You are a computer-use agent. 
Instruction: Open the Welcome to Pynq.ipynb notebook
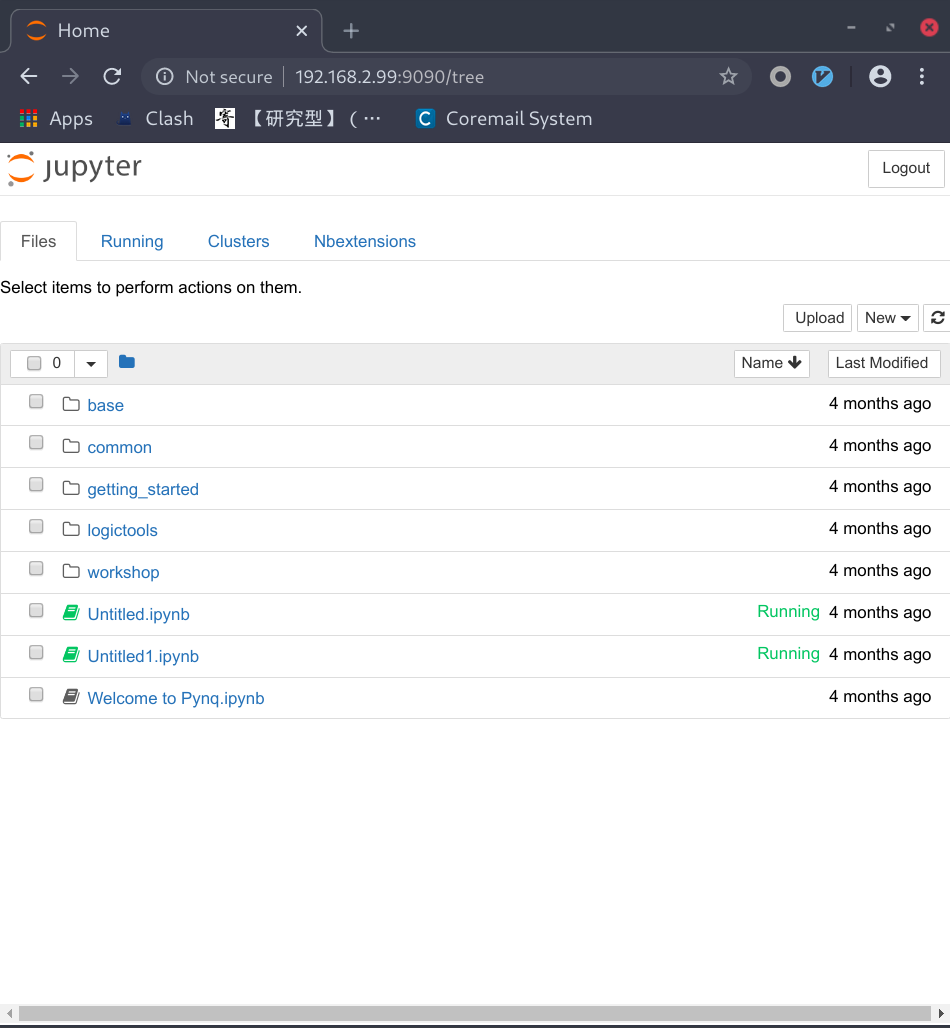click(x=176, y=698)
